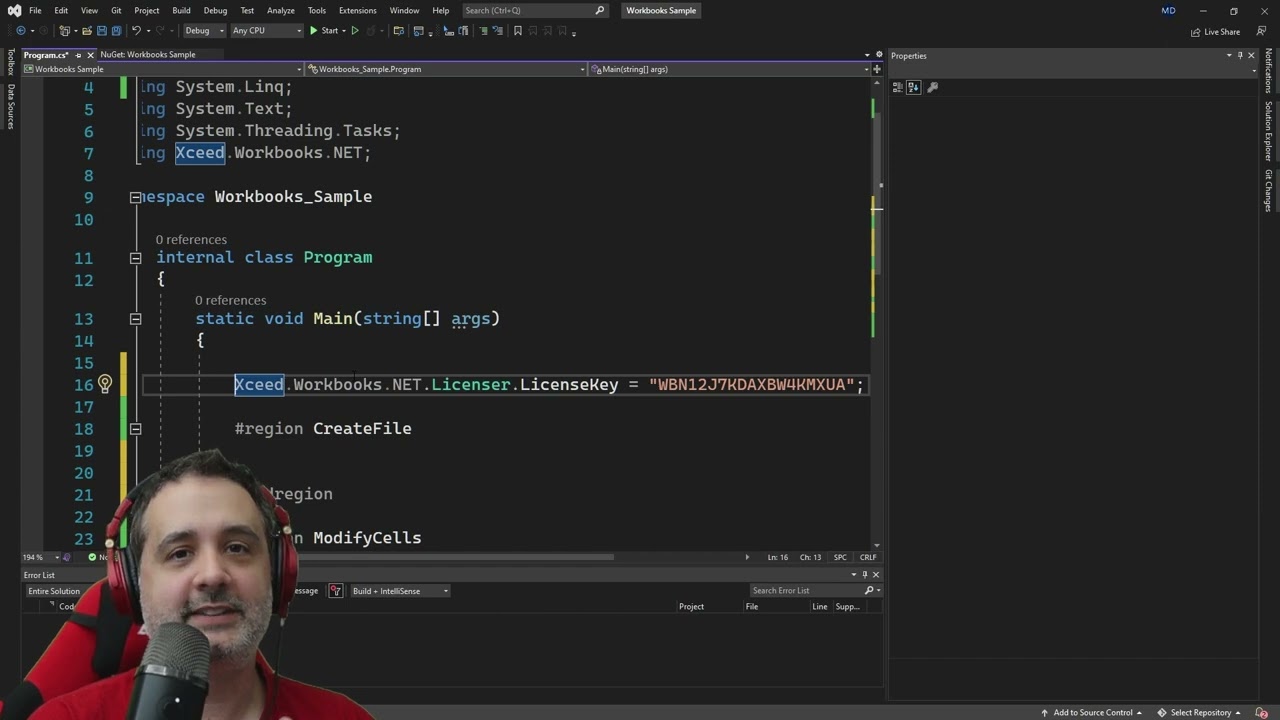Open the Workbooks_Sample.Program type dropdown
Image resolution: width=1280 pixels, height=720 pixels.
(446, 69)
